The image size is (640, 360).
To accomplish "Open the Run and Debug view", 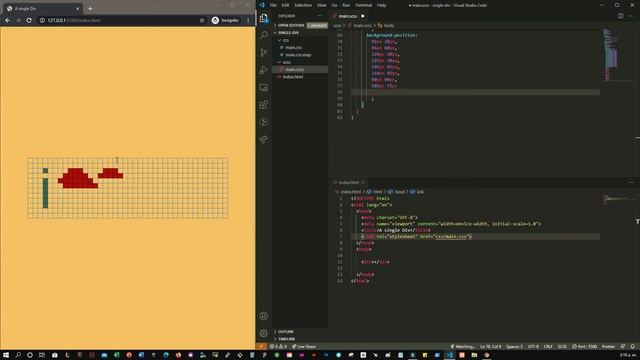I will pyautogui.click(x=264, y=70).
